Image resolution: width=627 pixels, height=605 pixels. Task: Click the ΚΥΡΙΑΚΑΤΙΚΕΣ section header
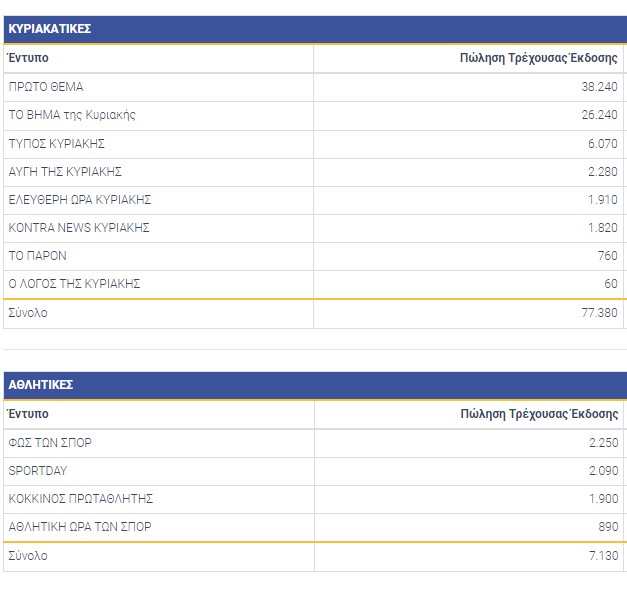pos(49,29)
